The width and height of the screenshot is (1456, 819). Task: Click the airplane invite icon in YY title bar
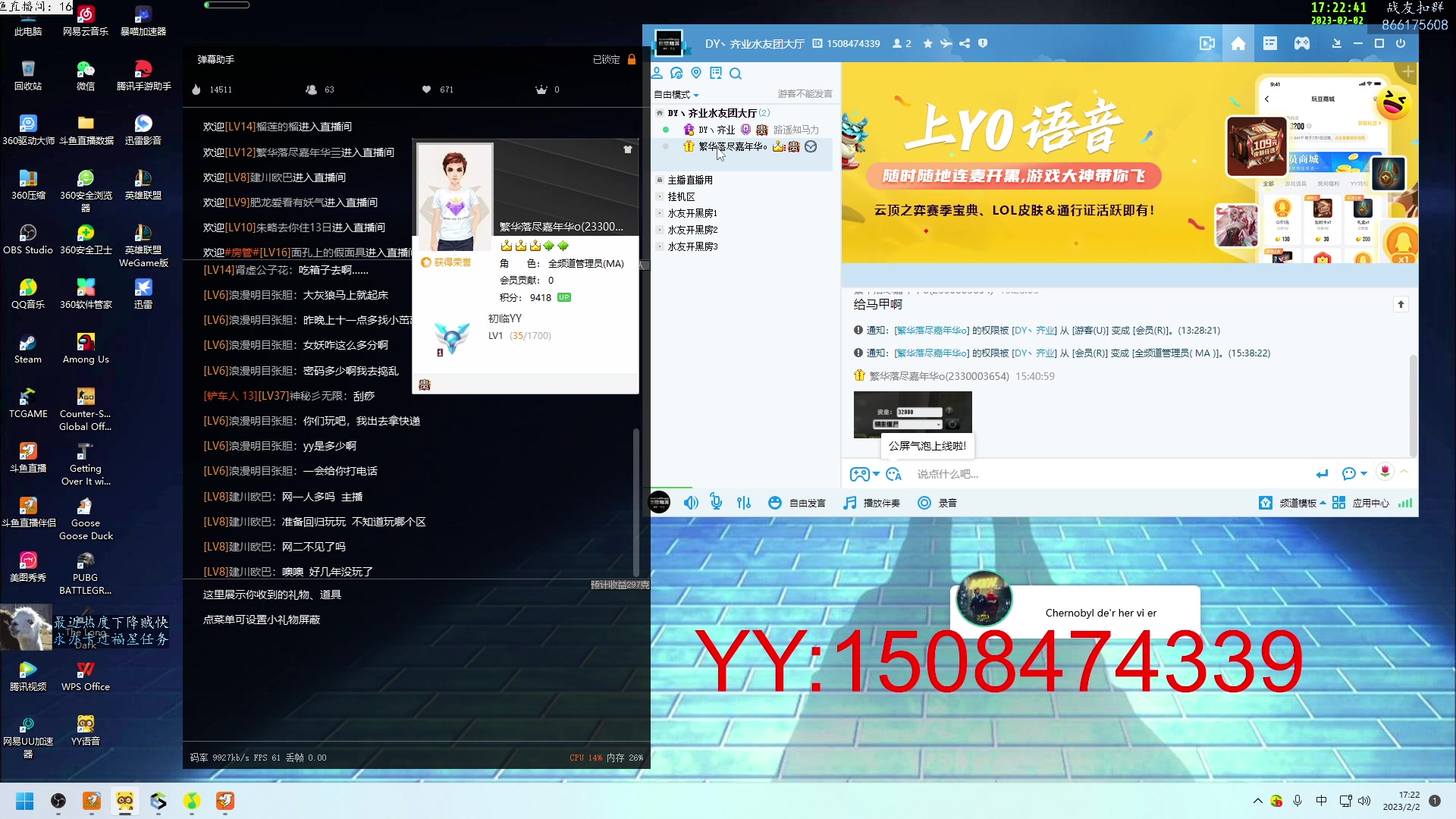tap(946, 43)
